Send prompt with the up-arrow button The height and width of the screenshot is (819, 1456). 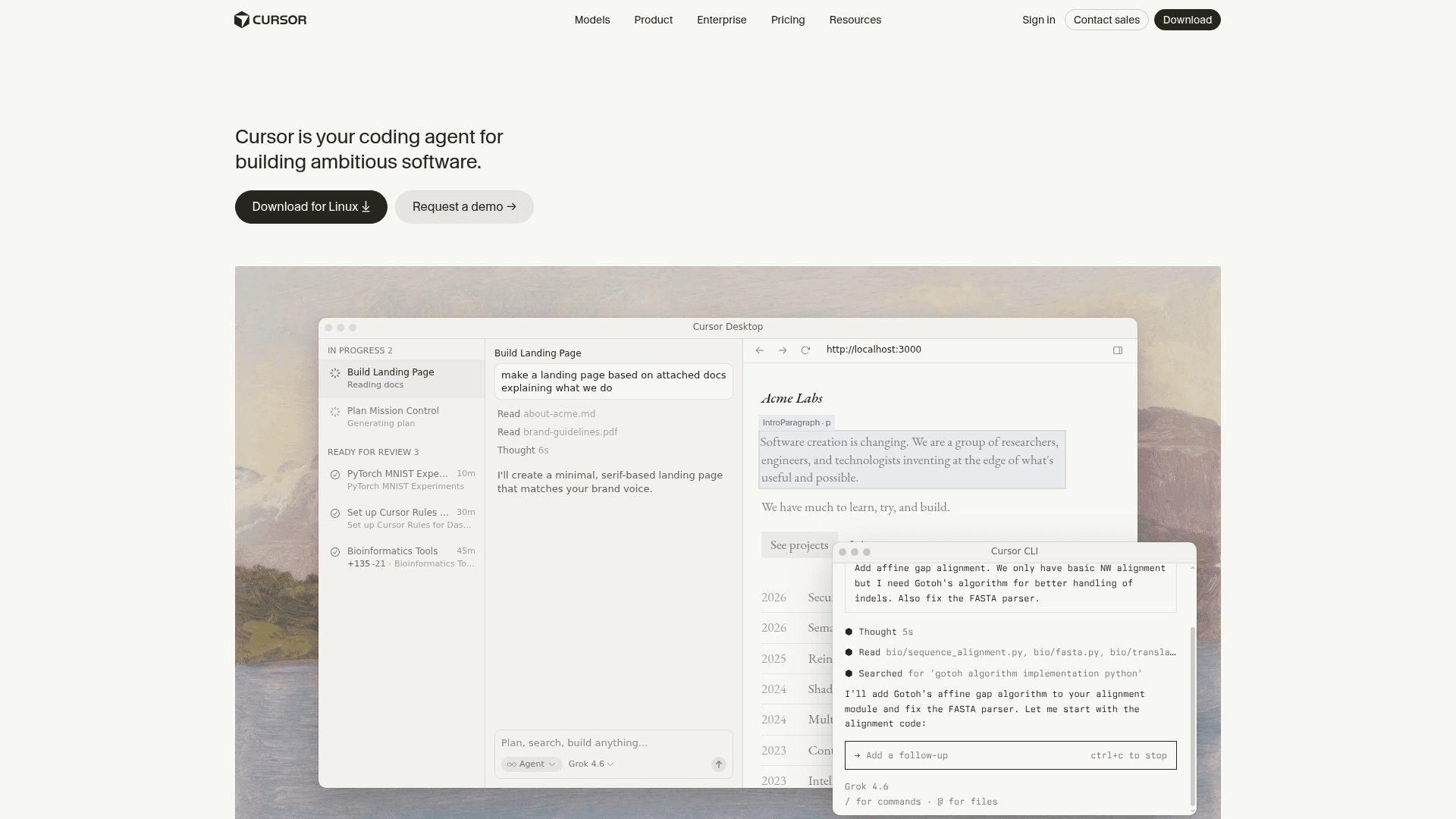[719, 764]
